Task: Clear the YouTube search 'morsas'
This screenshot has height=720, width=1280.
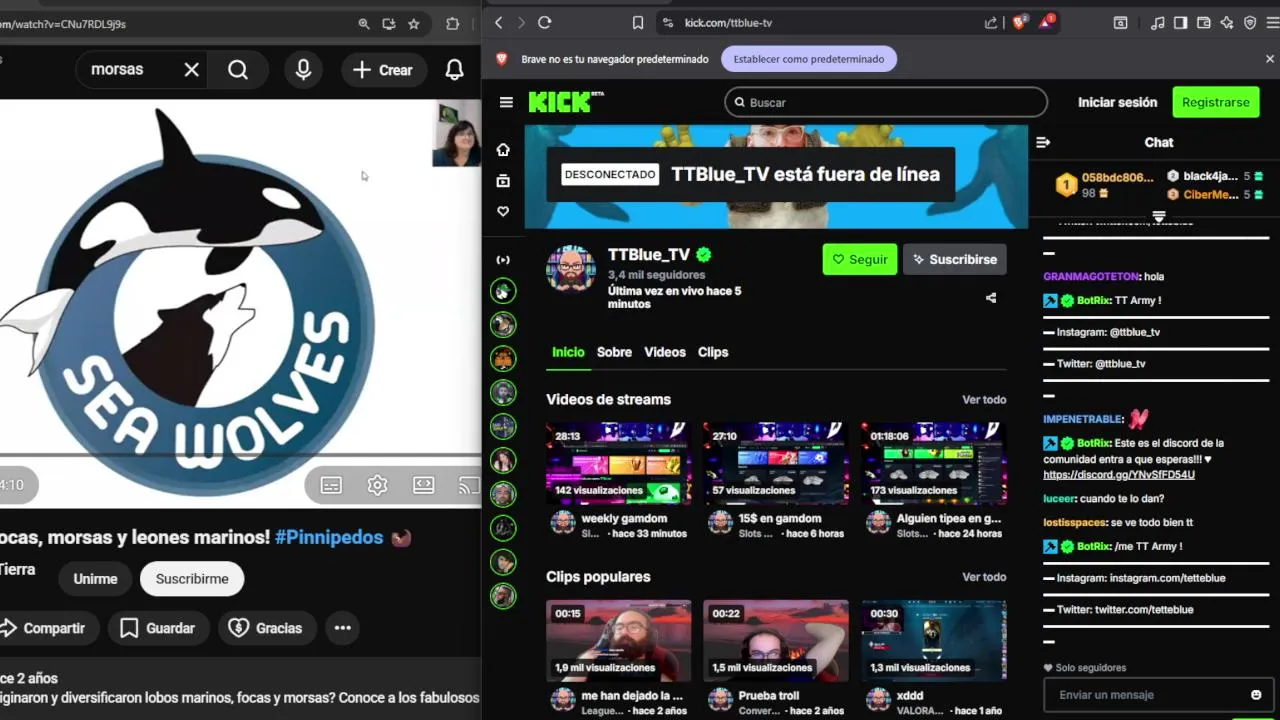Action: pyautogui.click(x=191, y=69)
